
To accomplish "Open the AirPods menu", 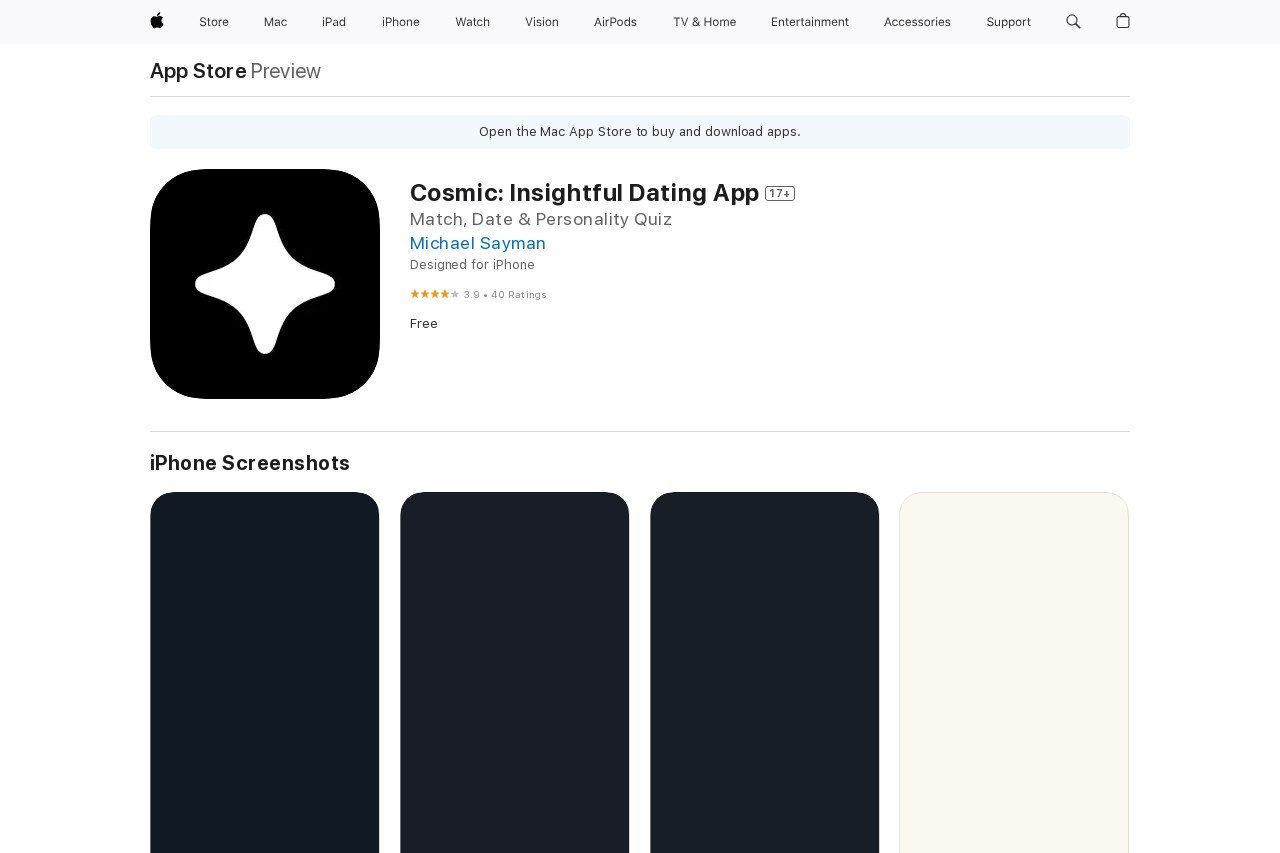I will pyautogui.click(x=615, y=22).
